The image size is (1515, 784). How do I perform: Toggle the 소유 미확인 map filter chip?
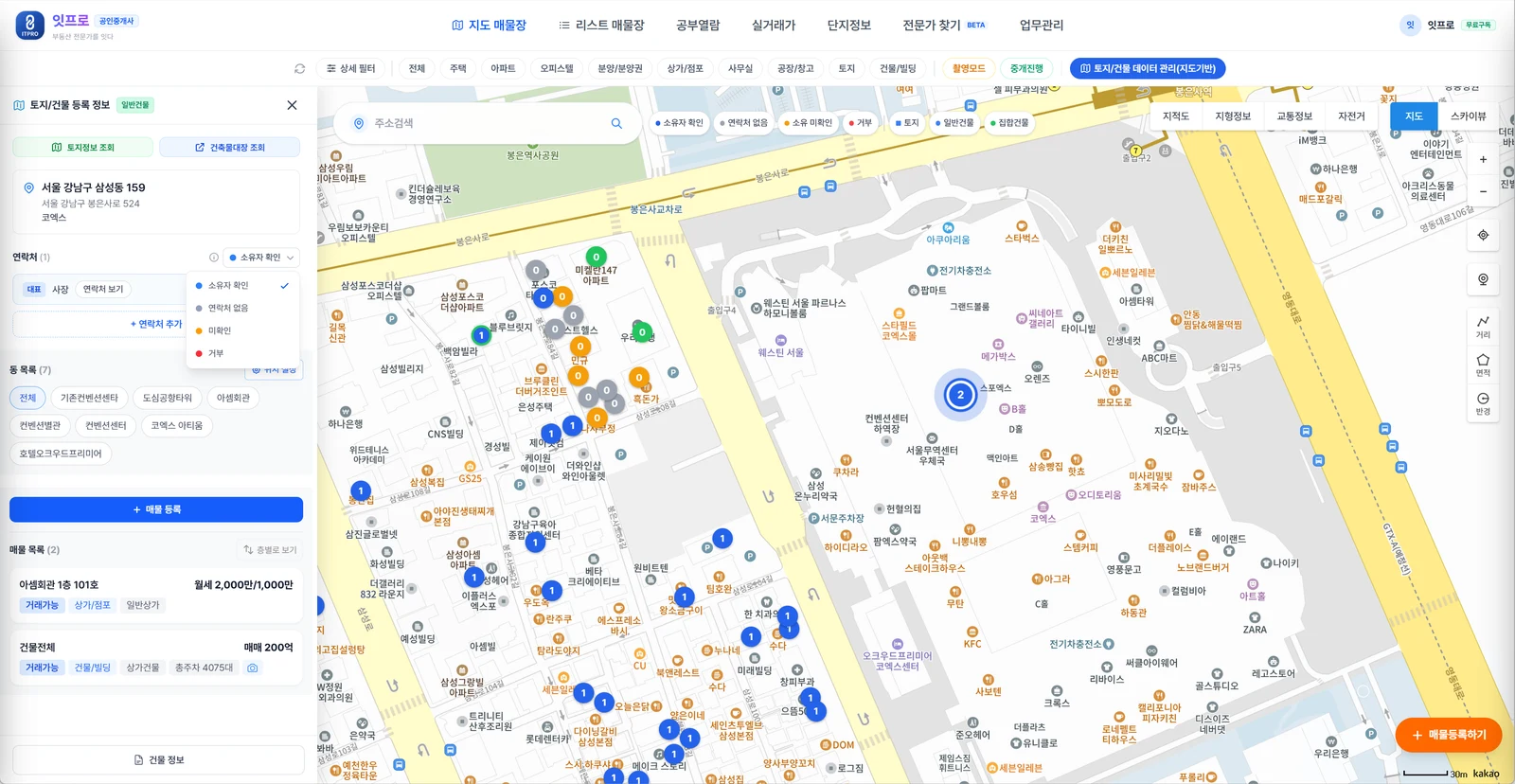808,123
